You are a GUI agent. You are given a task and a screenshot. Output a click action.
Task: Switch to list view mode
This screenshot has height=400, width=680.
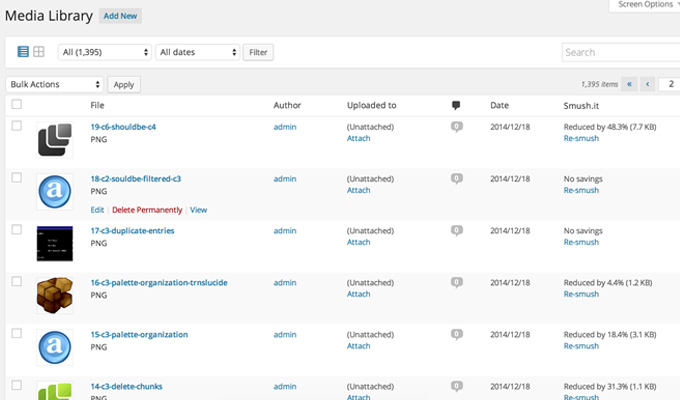click(23, 52)
